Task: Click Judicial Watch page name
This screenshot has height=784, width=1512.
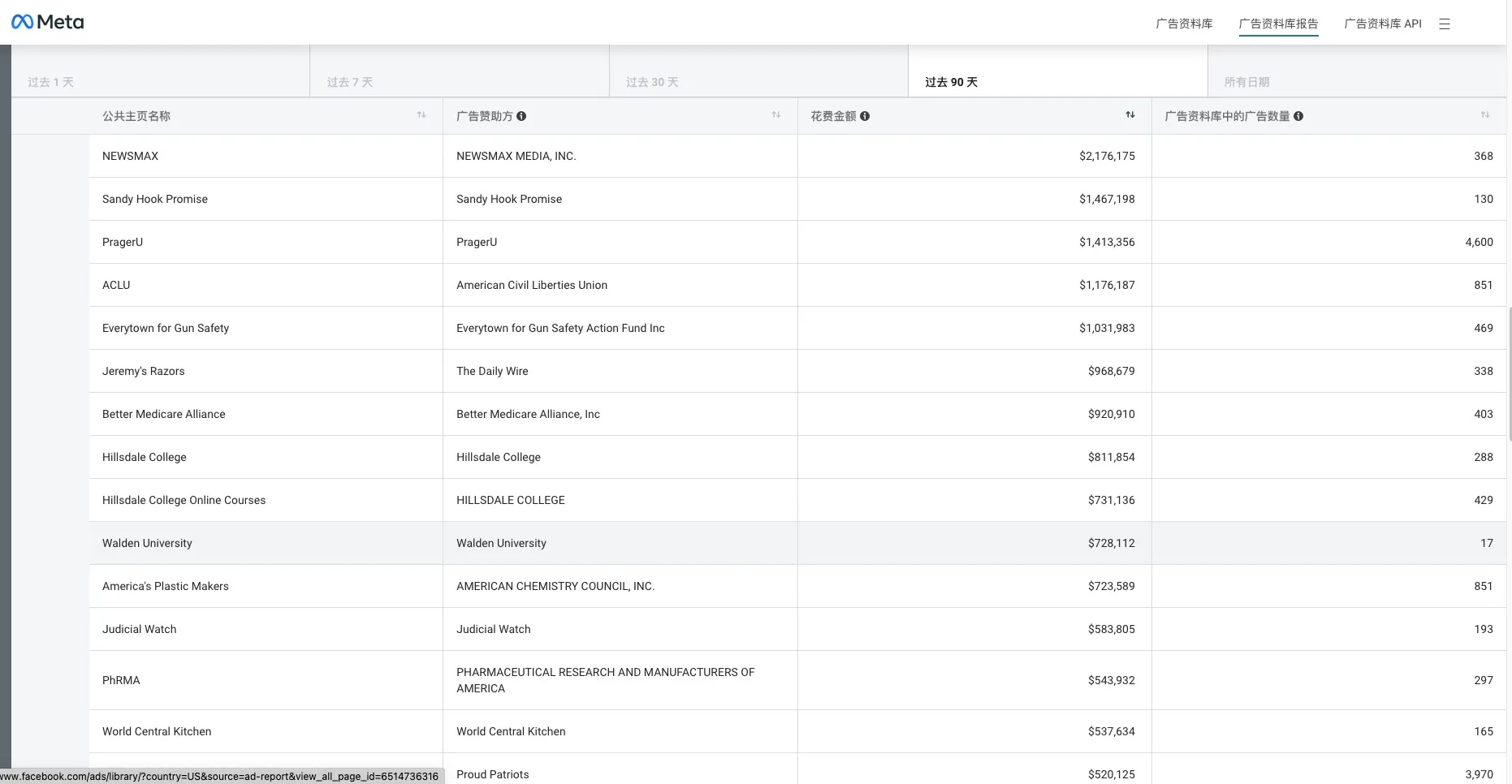Action: click(140, 629)
